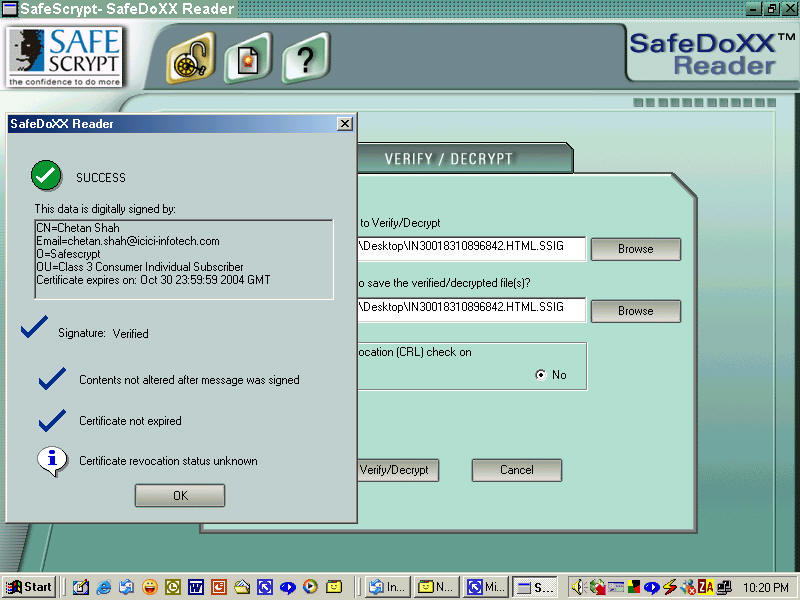Switch to the VERIFY / DECRYPT tab
Screen dimensions: 800x600
click(x=448, y=159)
